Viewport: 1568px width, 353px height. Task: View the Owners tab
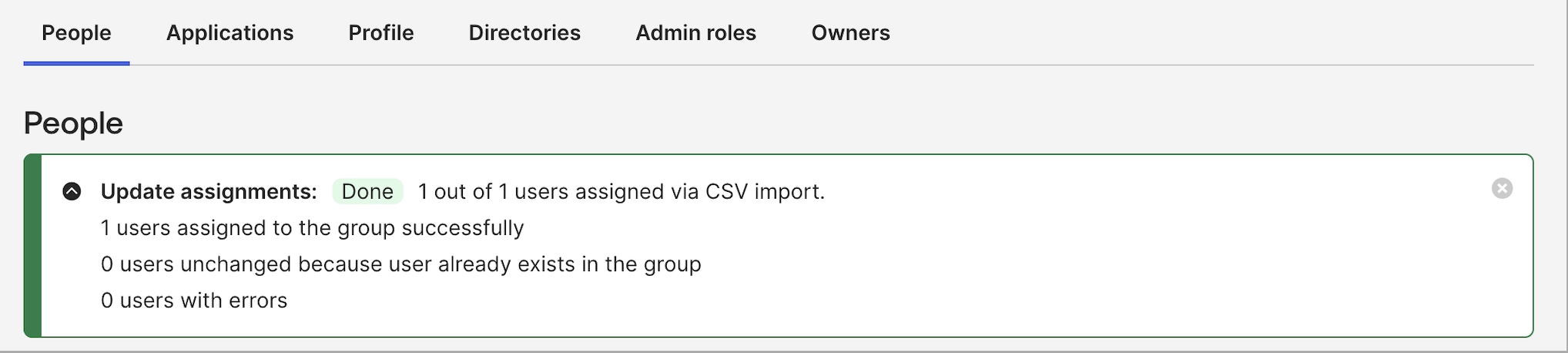[x=850, y=33]
